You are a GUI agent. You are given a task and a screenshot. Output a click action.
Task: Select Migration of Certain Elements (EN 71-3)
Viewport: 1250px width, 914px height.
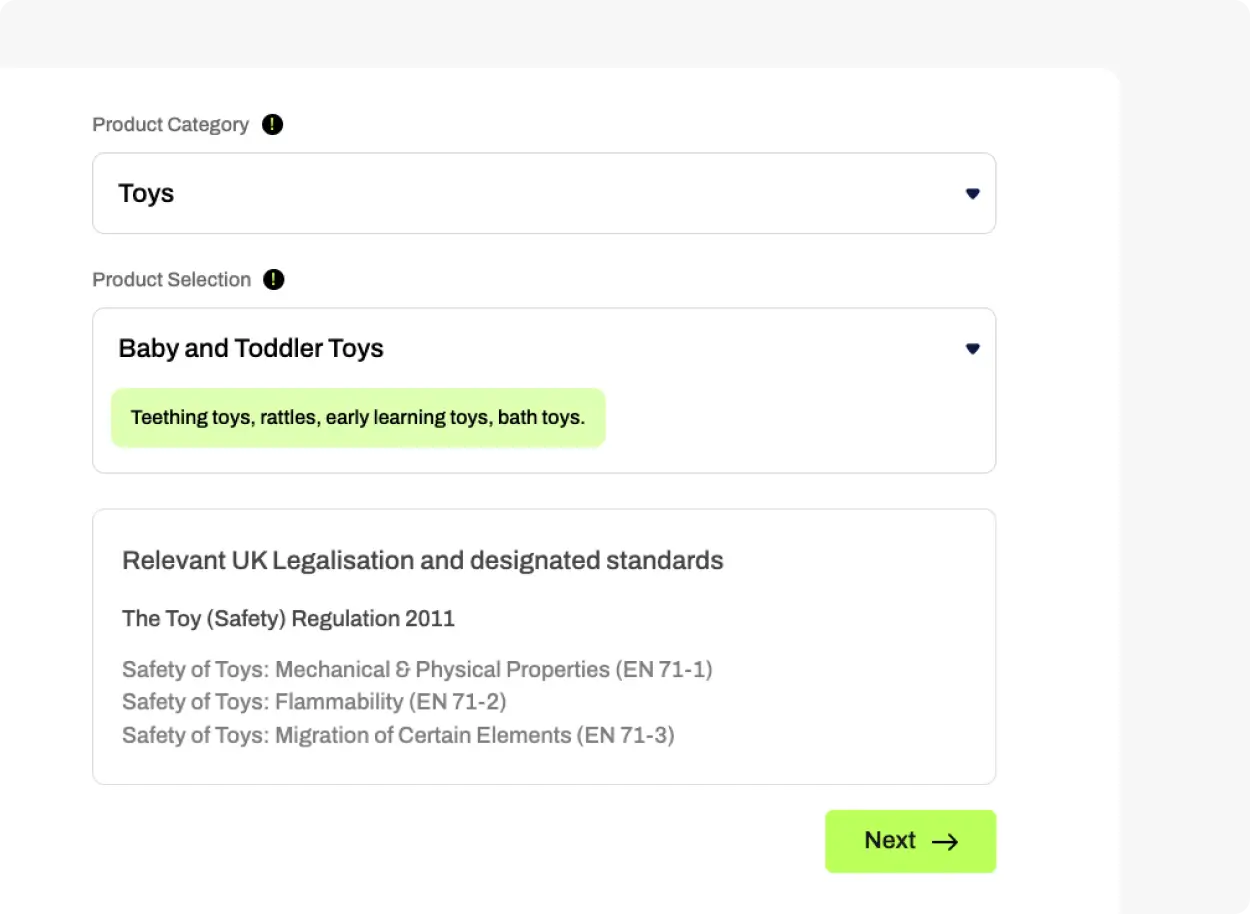[x=398, y=736]
